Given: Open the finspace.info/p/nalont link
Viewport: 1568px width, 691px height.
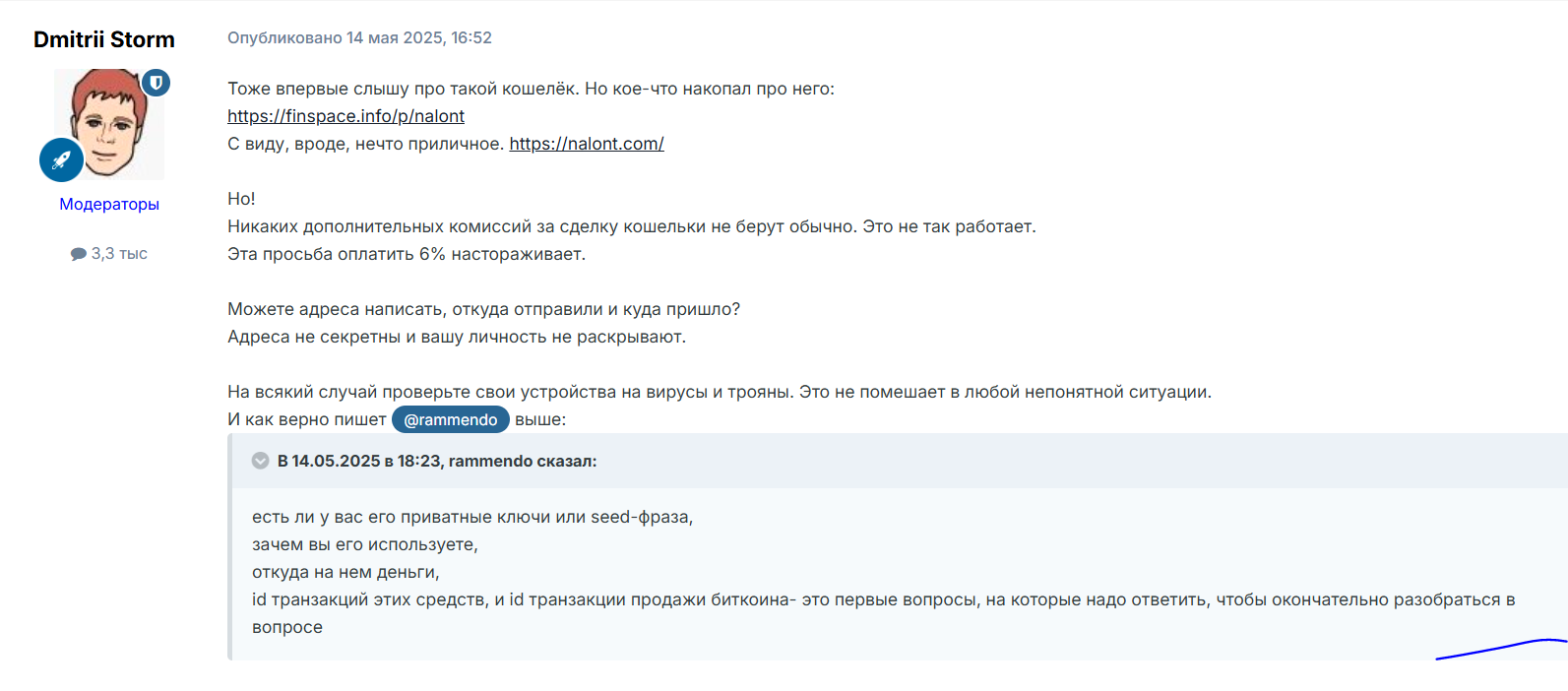Looking at the screenshot, I should 345,115.
